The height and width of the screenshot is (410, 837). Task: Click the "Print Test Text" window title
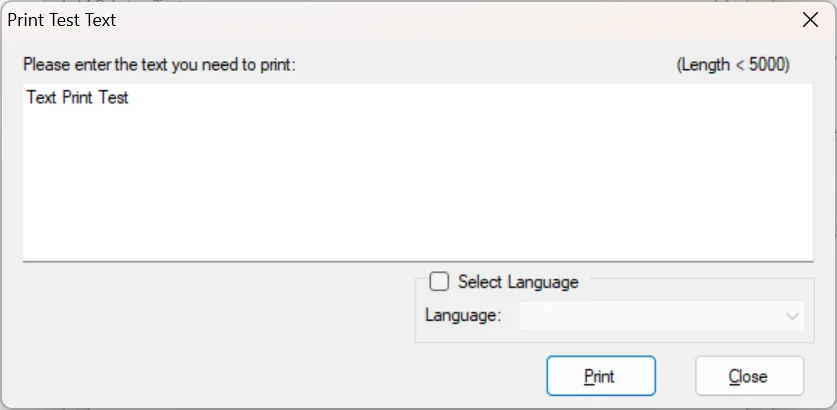(x=62, y=20)
